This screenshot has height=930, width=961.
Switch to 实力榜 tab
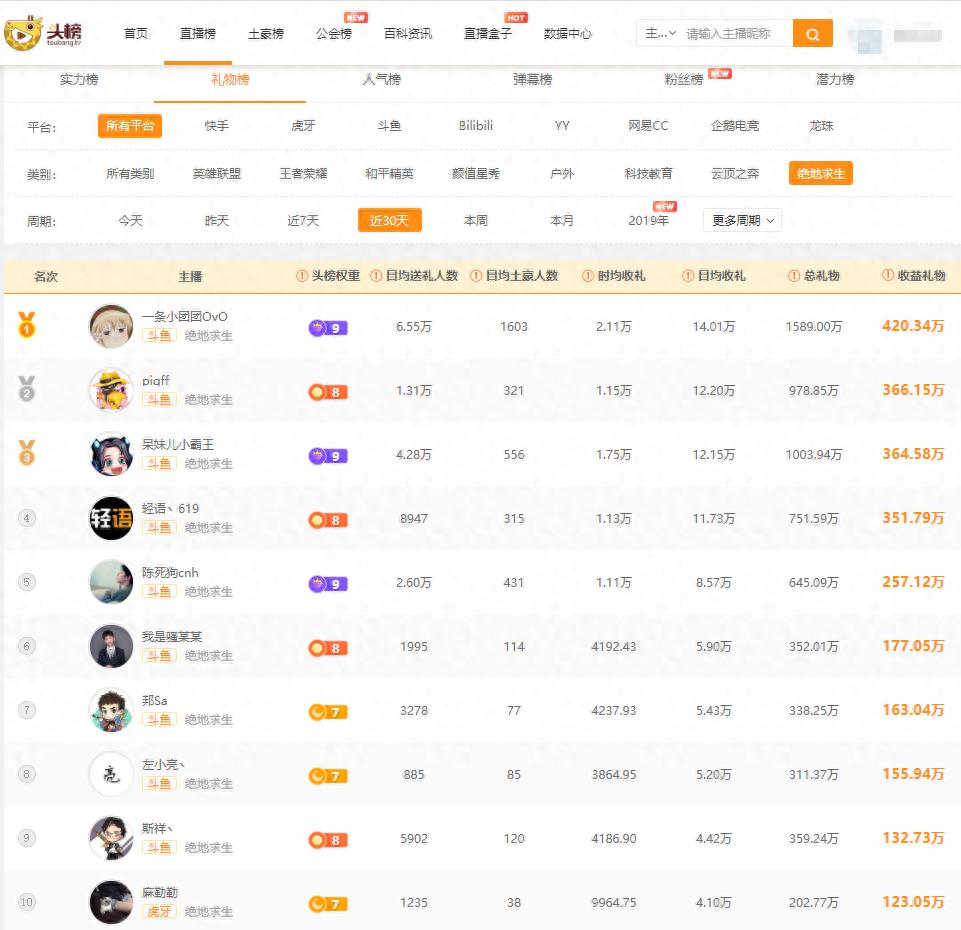[x=79, y=79]
